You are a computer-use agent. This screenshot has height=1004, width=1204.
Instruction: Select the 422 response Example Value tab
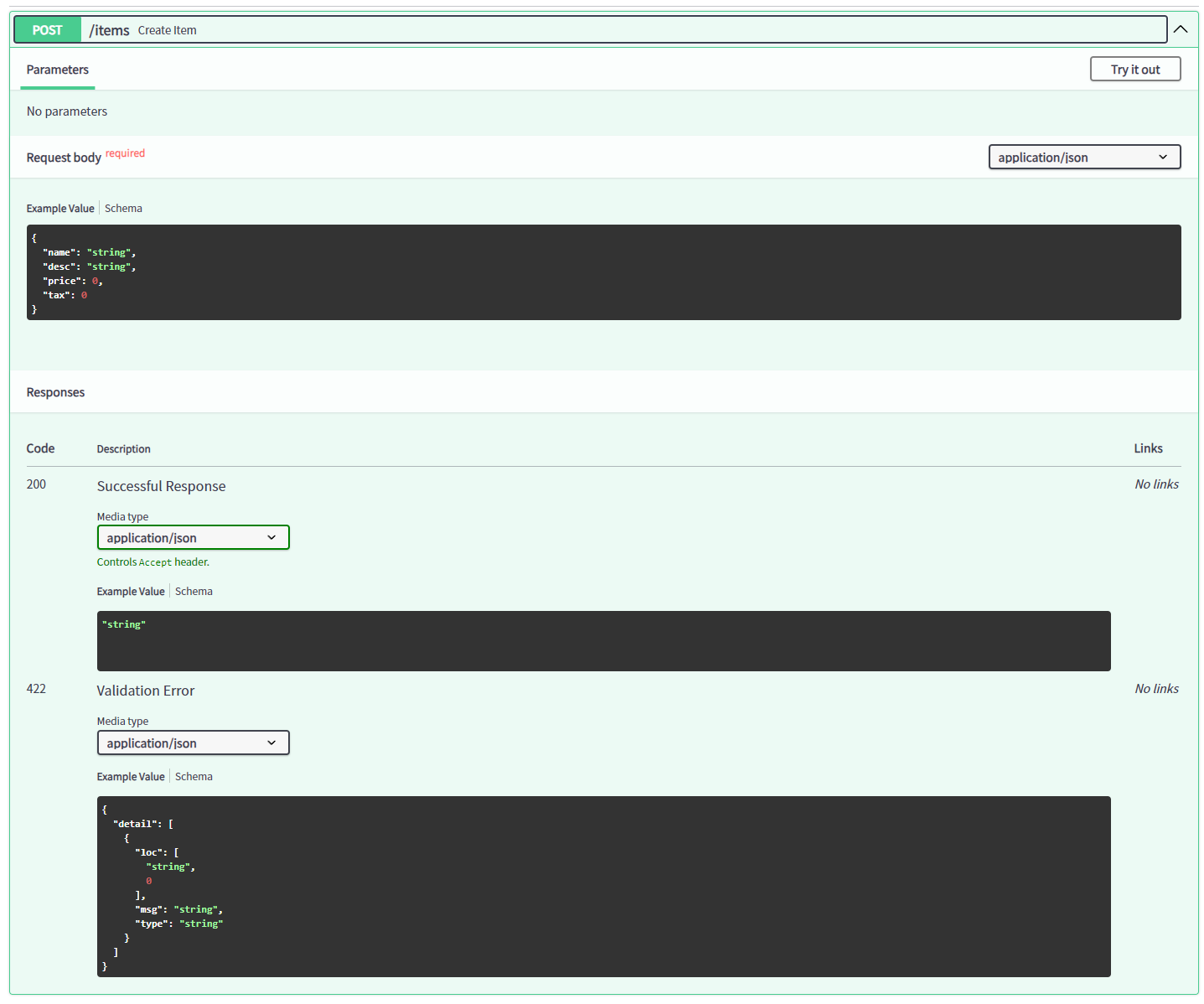point(131,777)
